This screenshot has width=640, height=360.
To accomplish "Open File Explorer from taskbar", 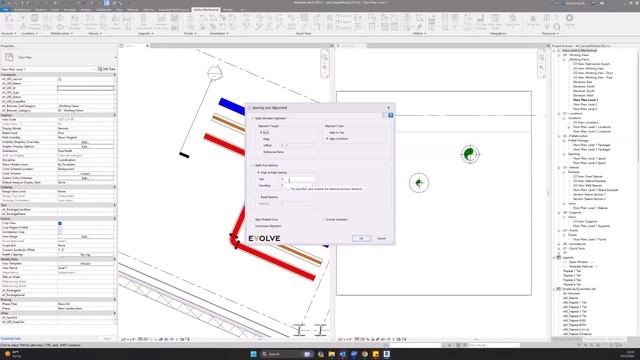I will point(331,354).
